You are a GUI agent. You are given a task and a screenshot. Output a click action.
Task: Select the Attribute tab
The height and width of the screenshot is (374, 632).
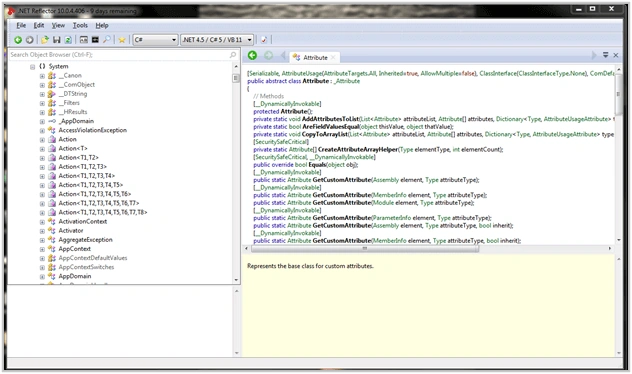point(314,58)
